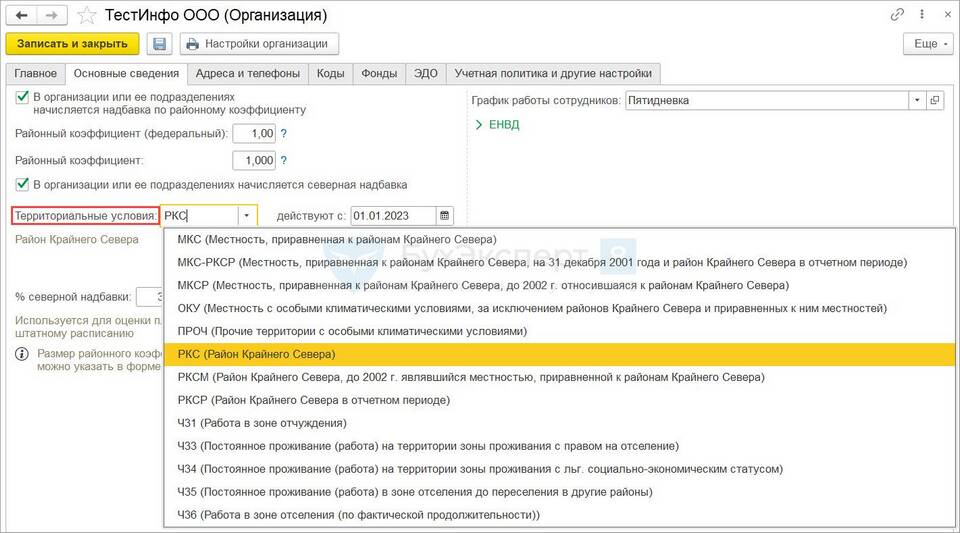Uncheck the district coefficient allowance checkbox
The width and height of the screenshot is (960, 533).
tap(22, 97)
